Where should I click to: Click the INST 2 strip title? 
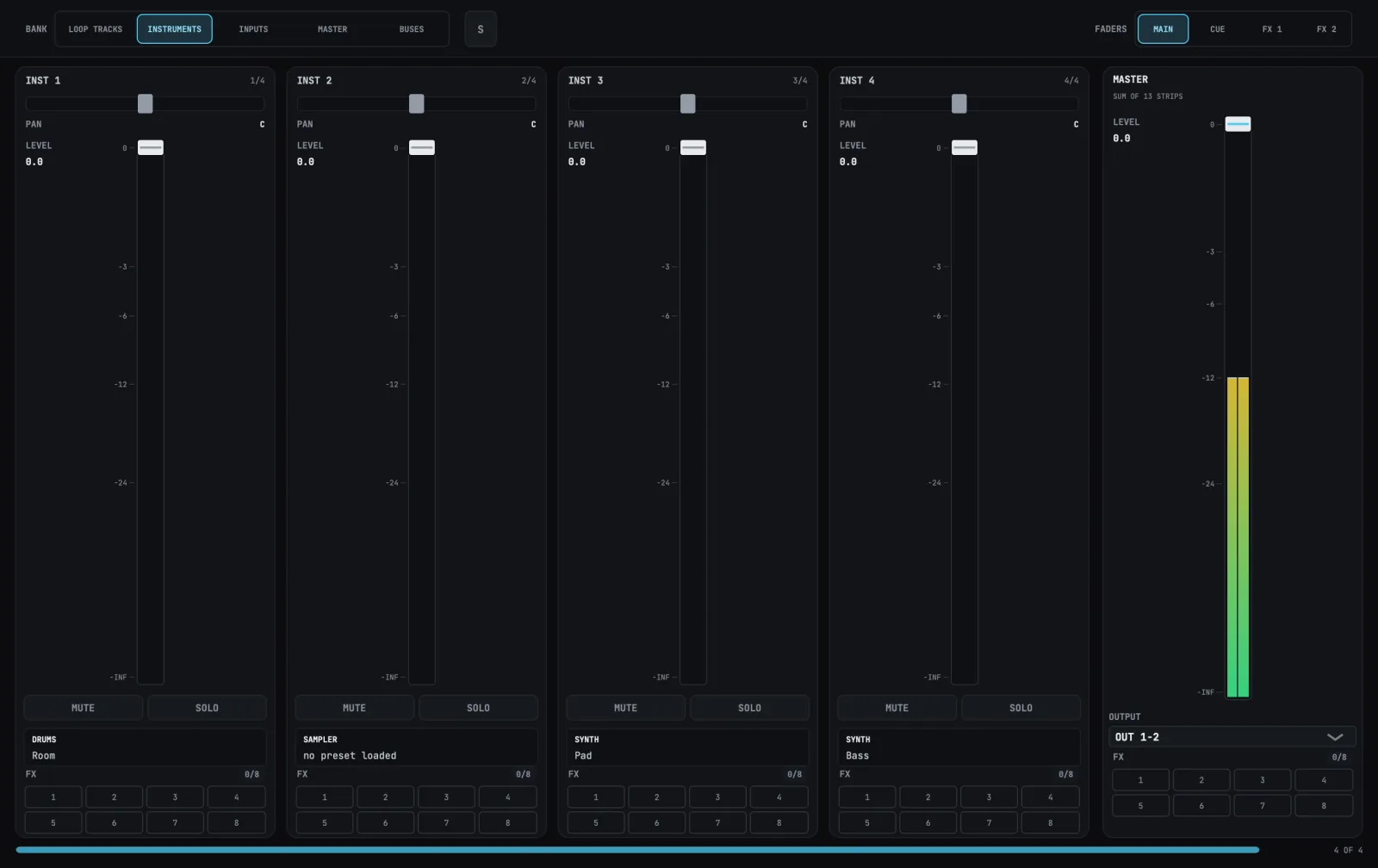click(x=314, y=81)
